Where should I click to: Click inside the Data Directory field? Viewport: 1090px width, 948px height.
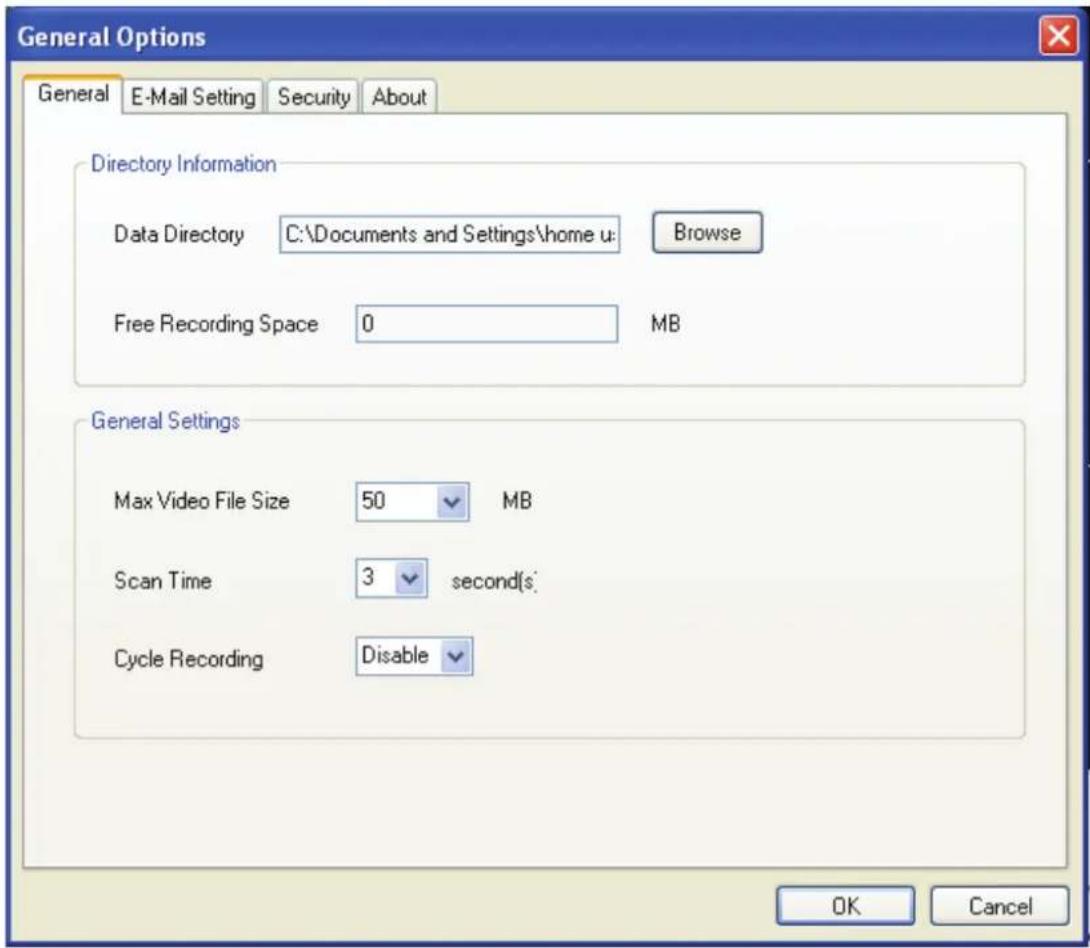[449, 234]
